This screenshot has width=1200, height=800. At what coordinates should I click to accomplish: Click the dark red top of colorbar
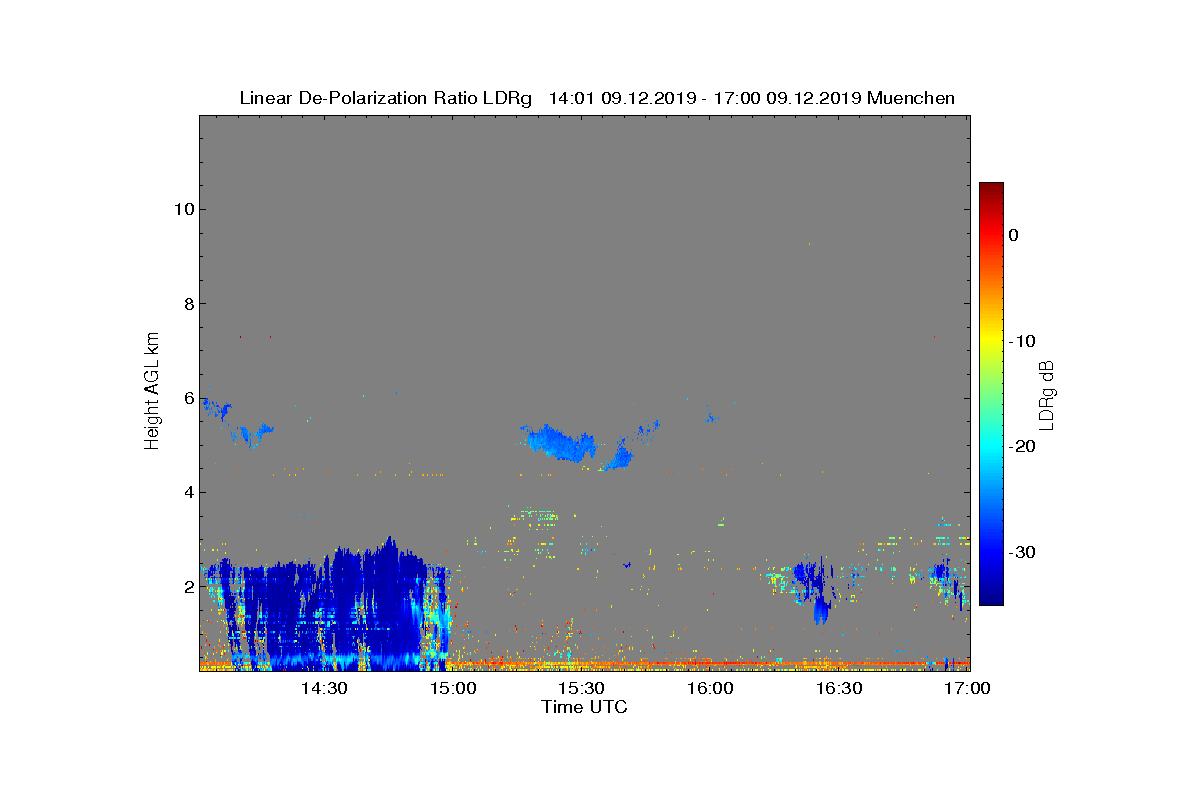991,188
